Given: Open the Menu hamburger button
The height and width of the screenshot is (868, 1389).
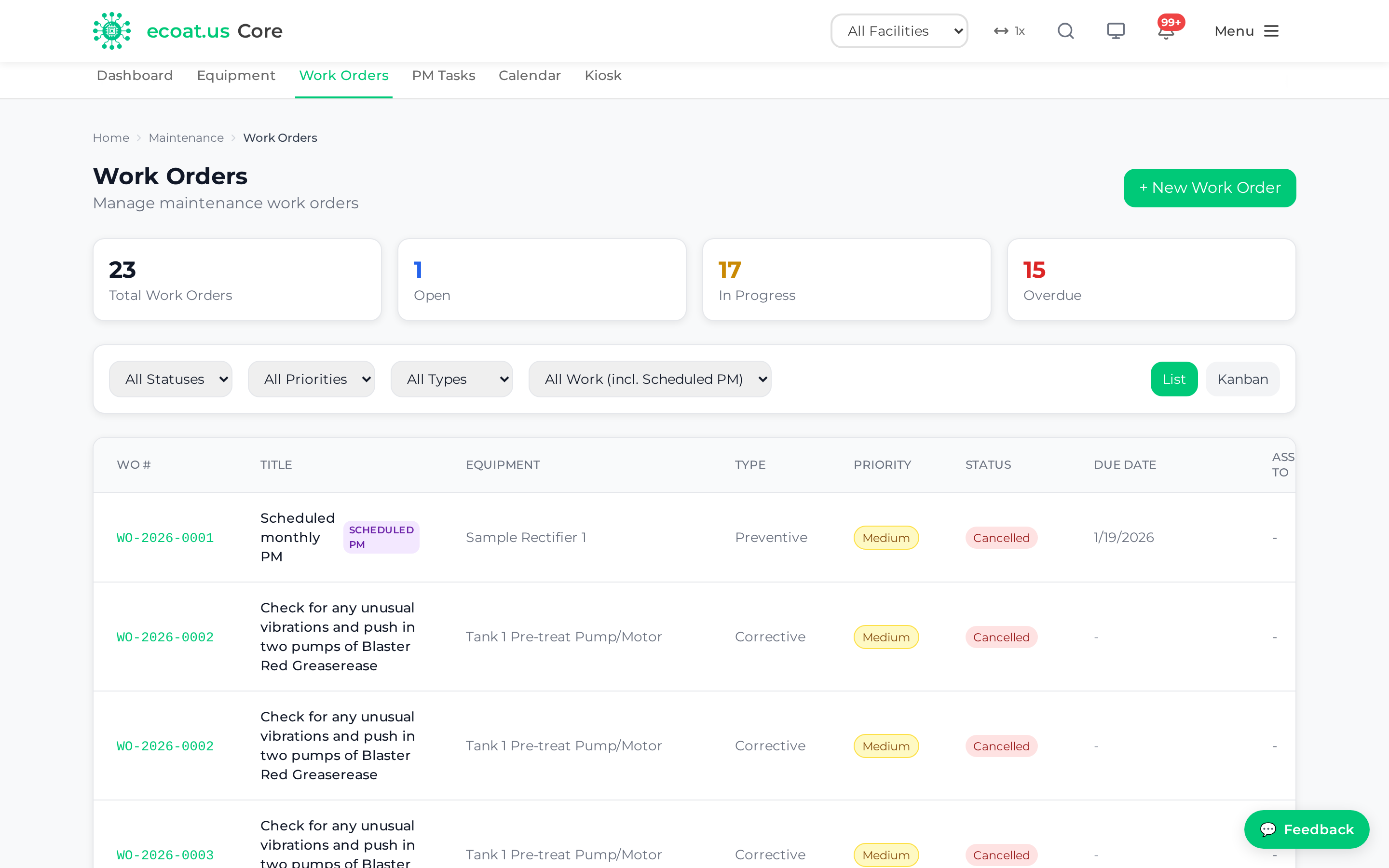Looking at the screenshot, I should [x=1246, y=31].
